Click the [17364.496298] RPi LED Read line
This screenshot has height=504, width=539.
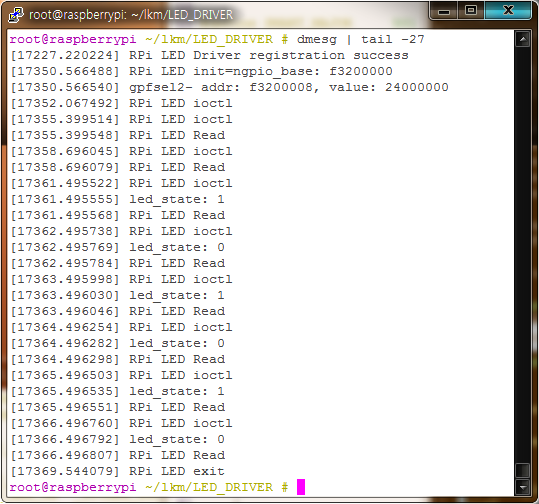click(x=118, y=359)
